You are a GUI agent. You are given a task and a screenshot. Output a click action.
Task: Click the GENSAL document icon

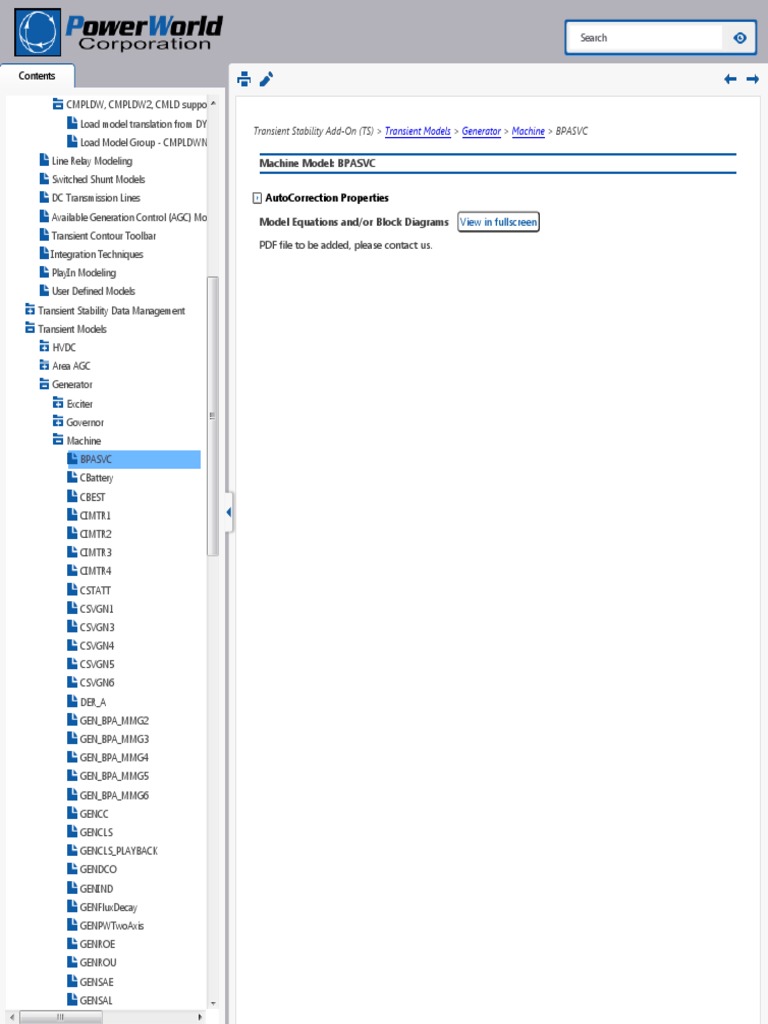72,999
